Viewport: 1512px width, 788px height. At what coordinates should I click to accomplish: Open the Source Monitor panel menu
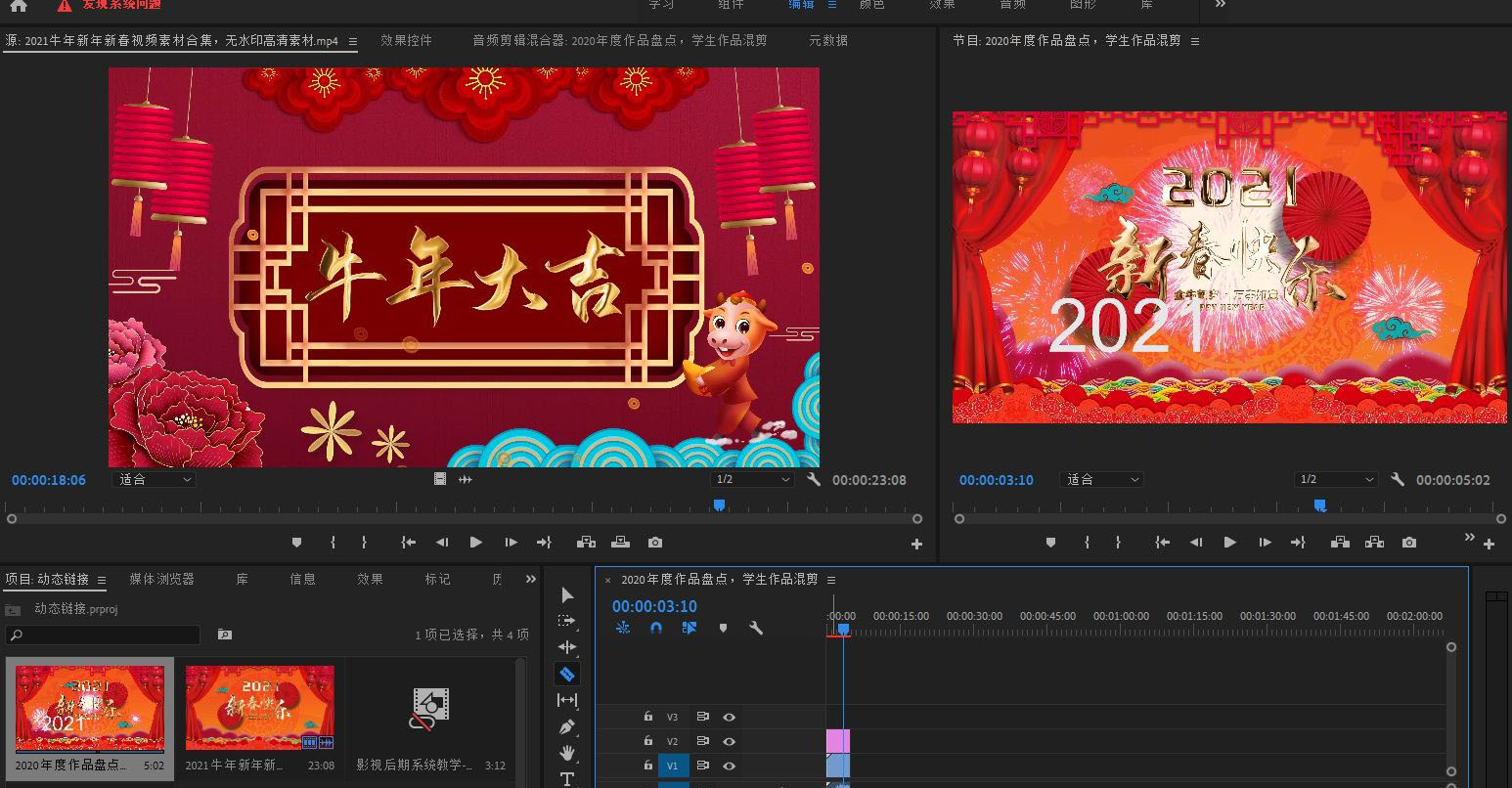click(353, 41)
